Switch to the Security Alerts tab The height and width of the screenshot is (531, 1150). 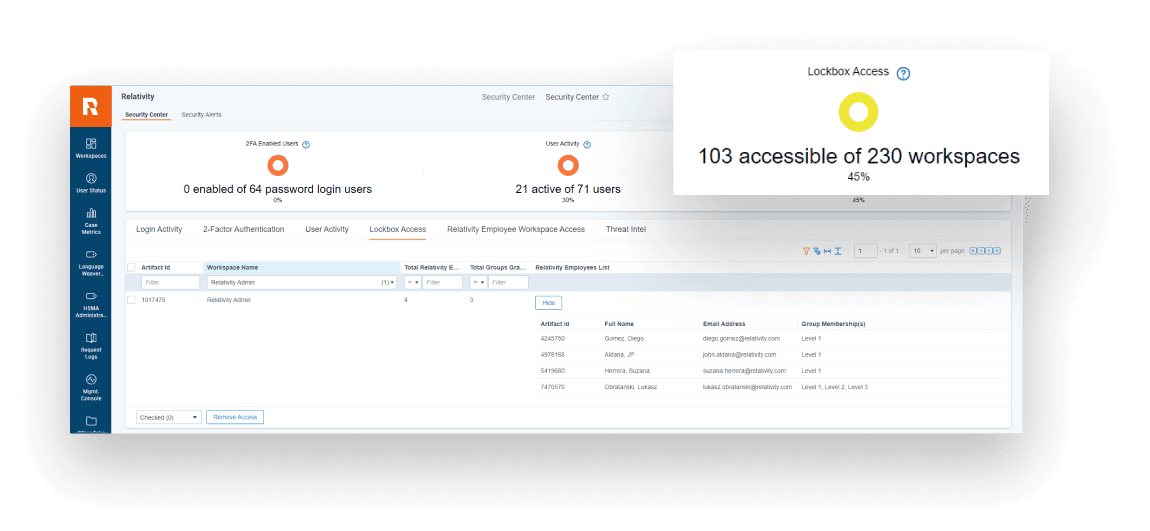click(201, 115)
